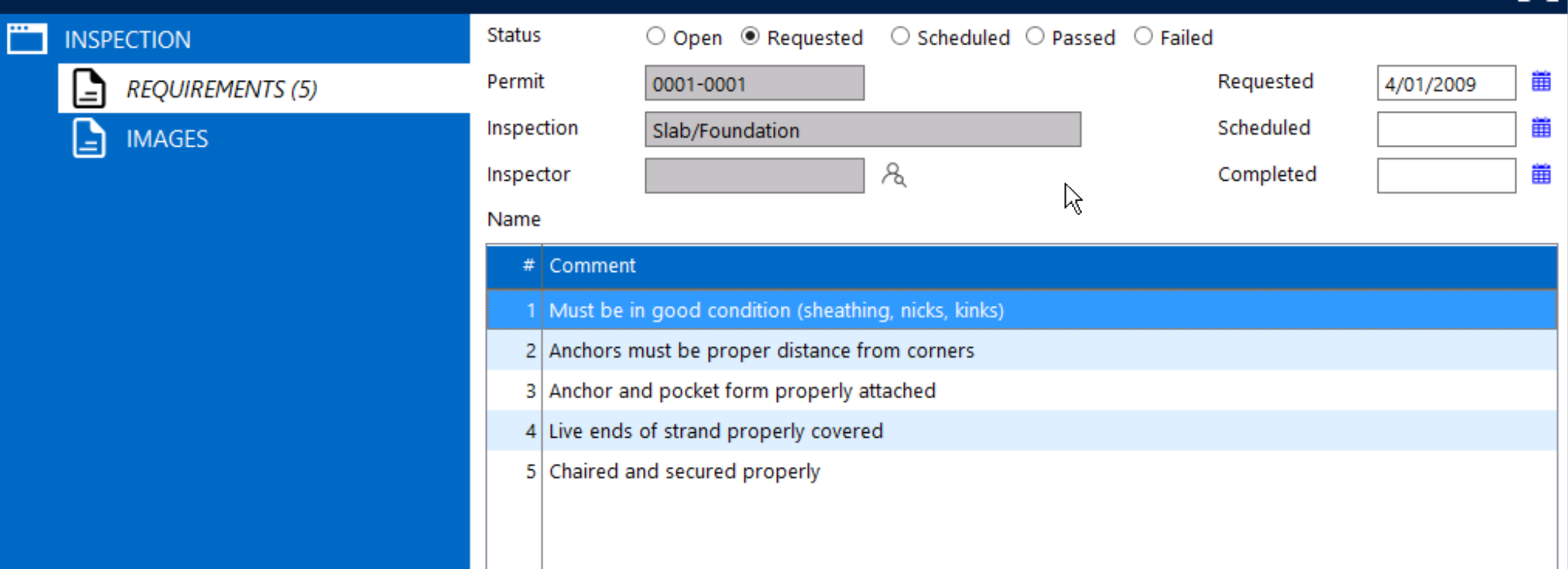Click the Requirements document icon
This screenshot has height=569, width=1568.
89,89
